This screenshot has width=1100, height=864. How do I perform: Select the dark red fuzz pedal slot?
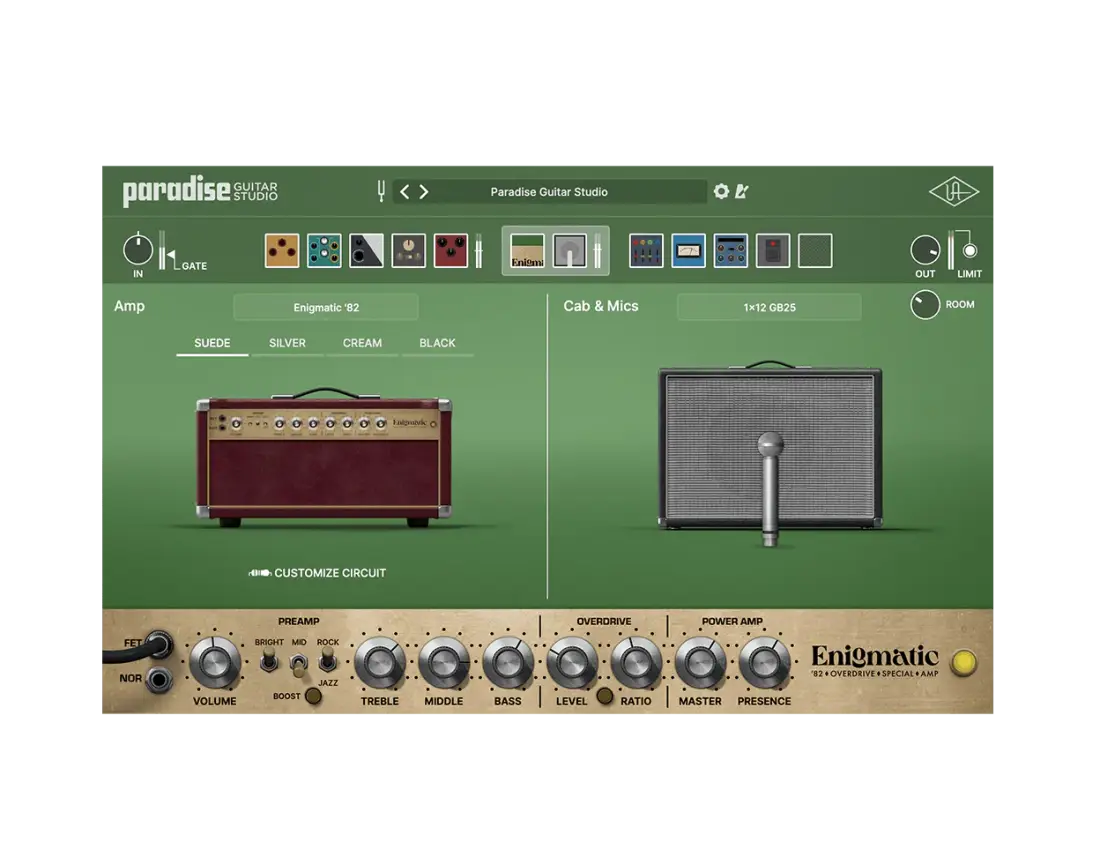click(451, 250)
